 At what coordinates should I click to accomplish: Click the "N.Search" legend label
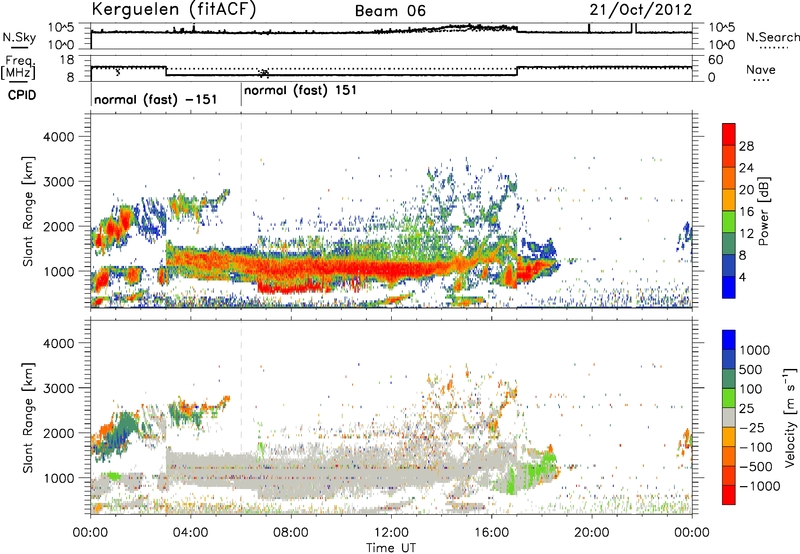pyautogui.click(x=772, y=37)
